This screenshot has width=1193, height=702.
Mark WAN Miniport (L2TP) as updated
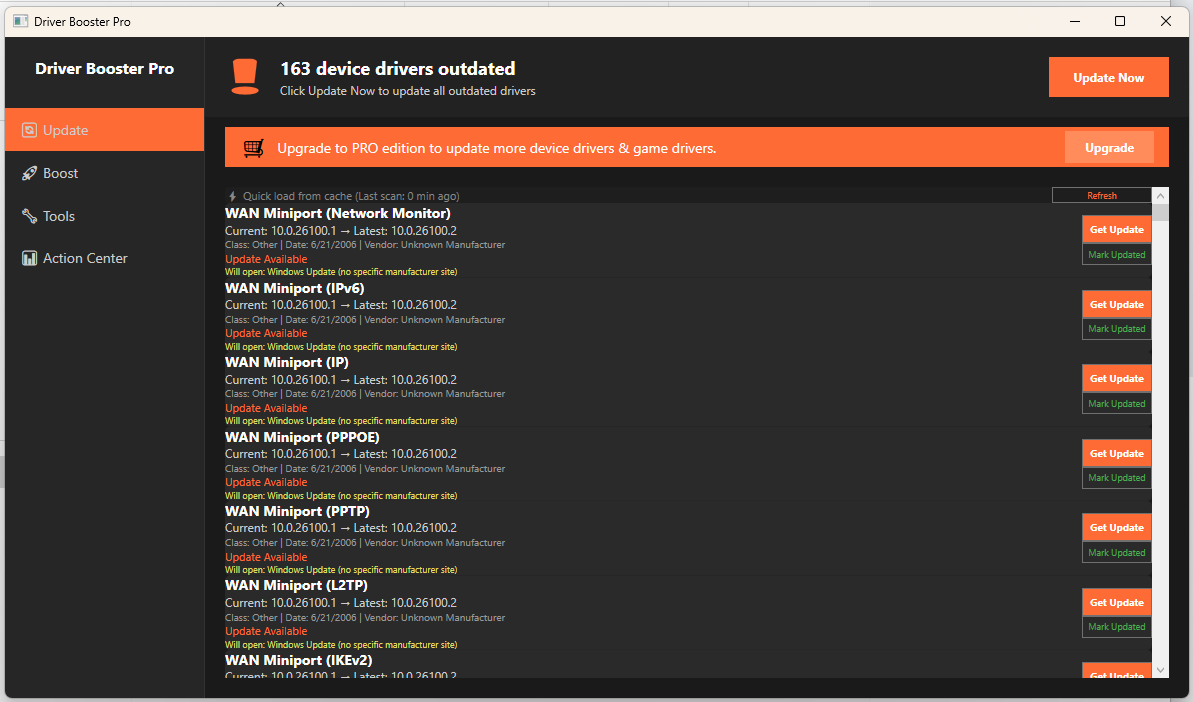click(x=1116, y=627)
